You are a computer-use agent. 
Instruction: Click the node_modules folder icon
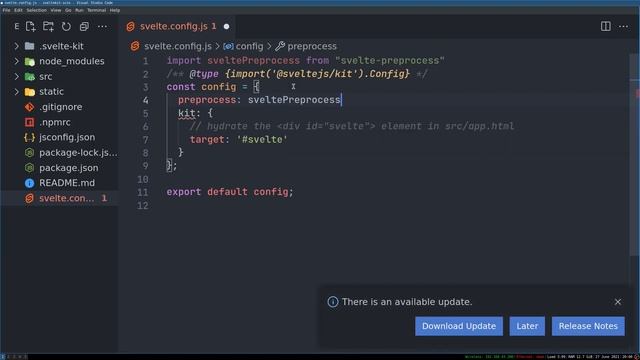(29, 61)
